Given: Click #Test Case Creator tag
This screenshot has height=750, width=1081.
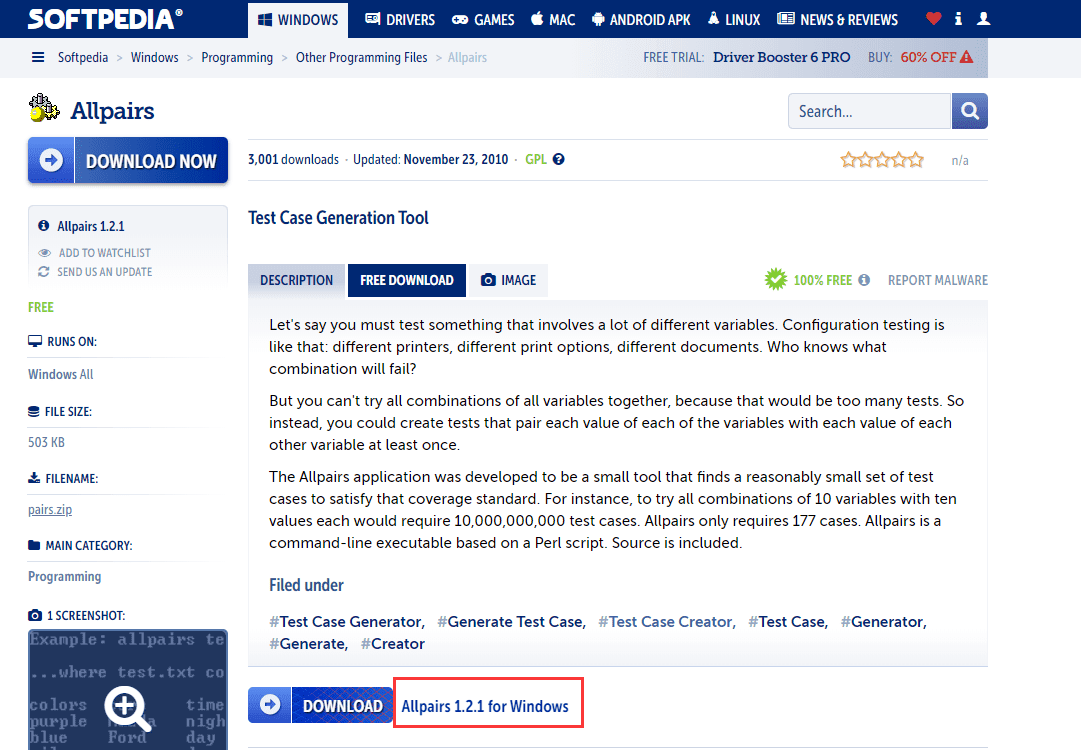Looking at the screenshot, I should 667,622.
